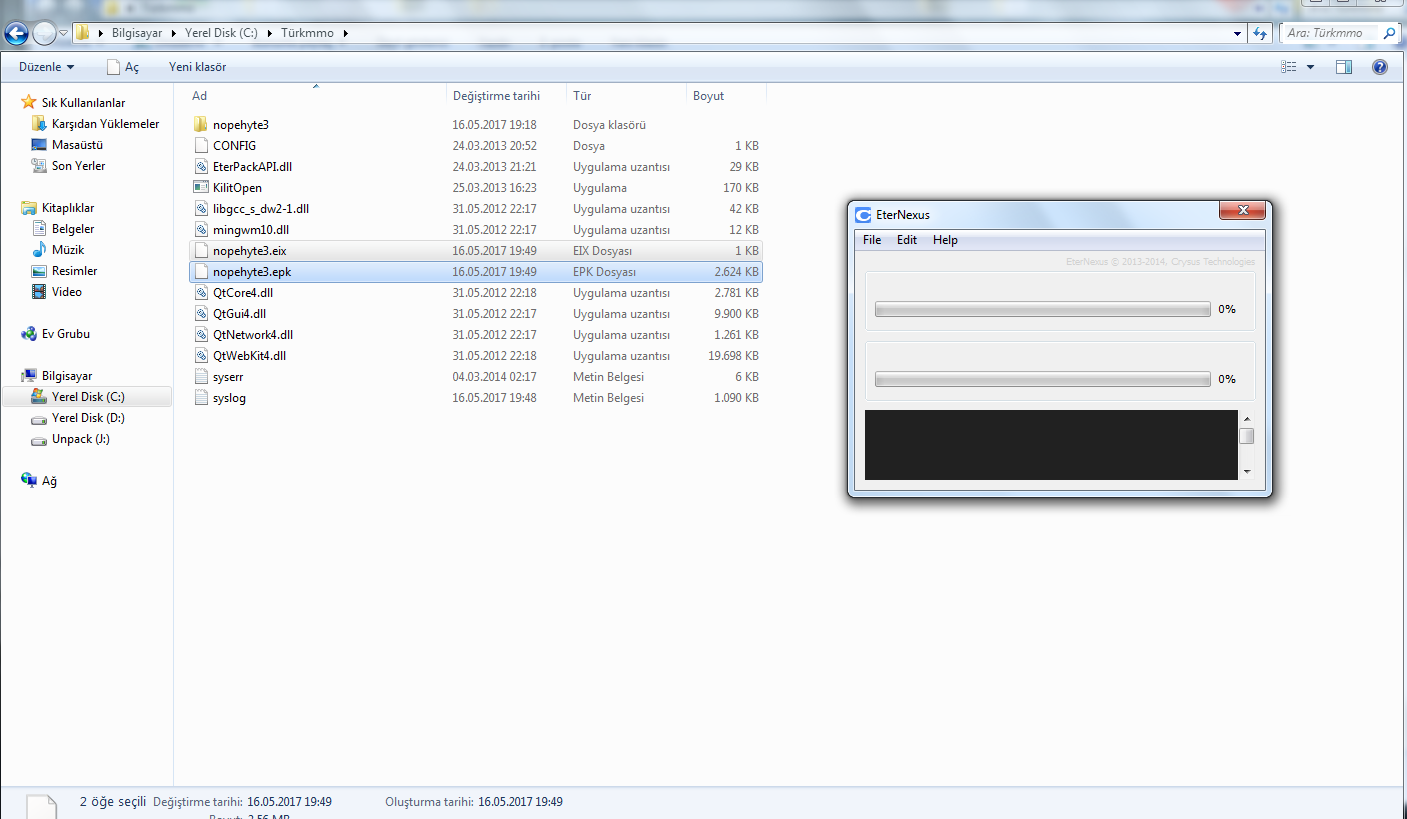The height and width of the screenshot is (819, 1407).
Task: Click the EterNexus log scrollbar thumb
Action: 1246,436
